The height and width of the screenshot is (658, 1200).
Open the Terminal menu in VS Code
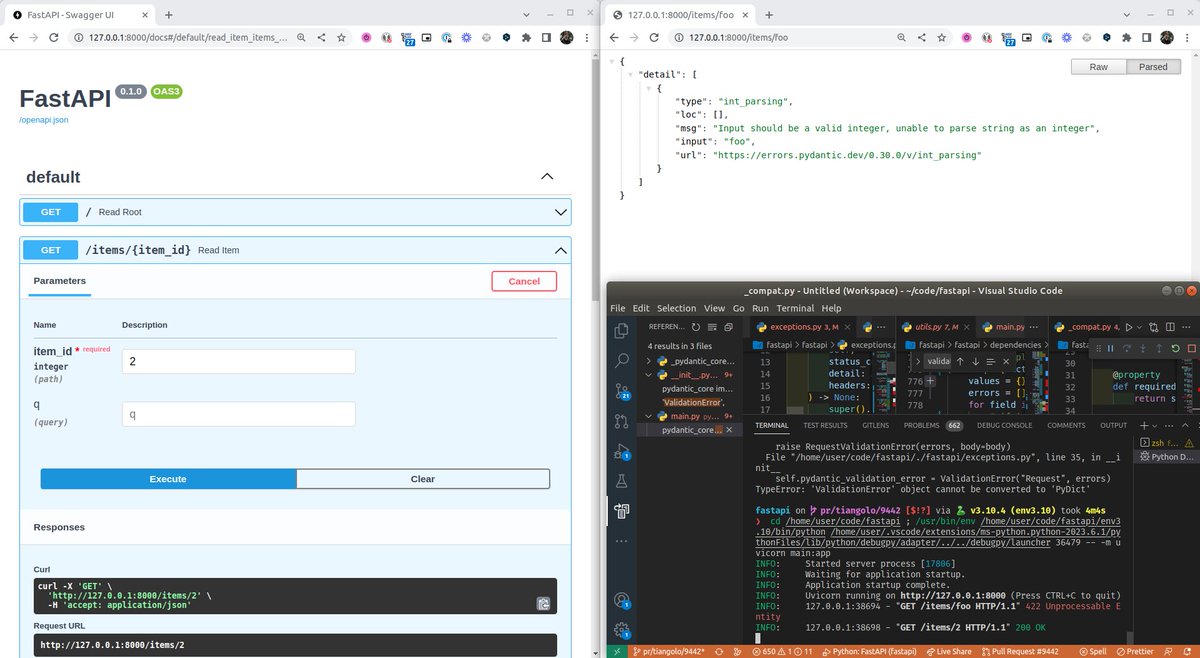796,308
